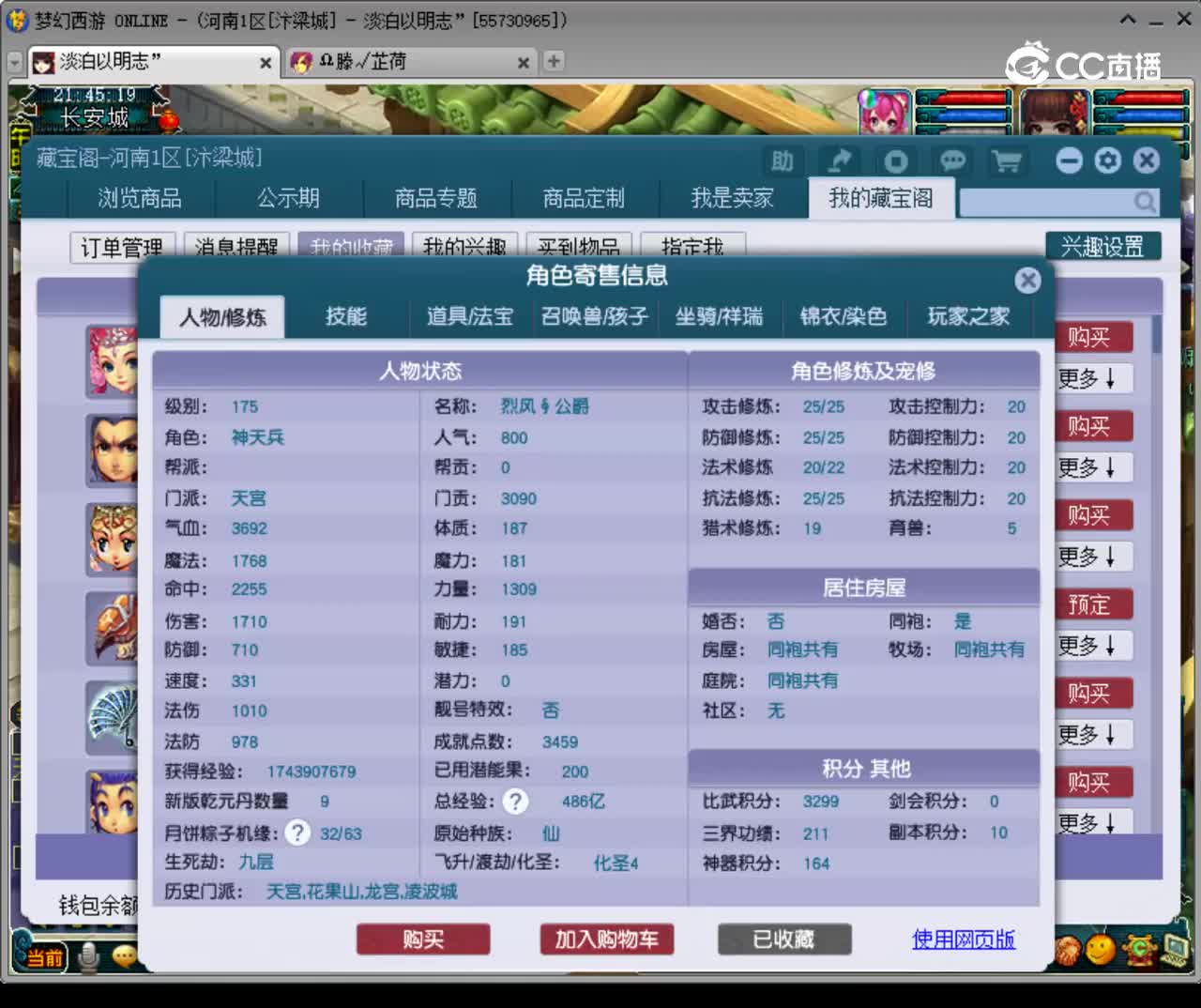Click the 已收藏 button
The width and height of the screenshot is (1201, 1008).
tap(784, 939)
